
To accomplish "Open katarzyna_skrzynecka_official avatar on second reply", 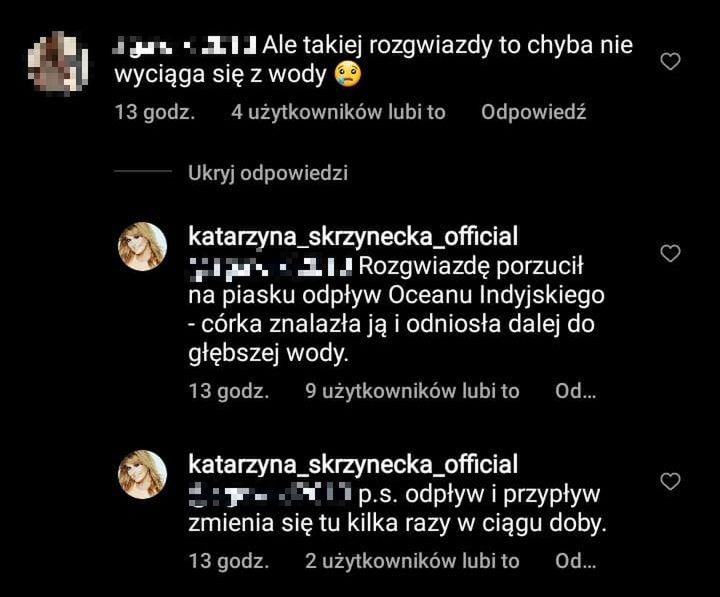I will [142, 474].
